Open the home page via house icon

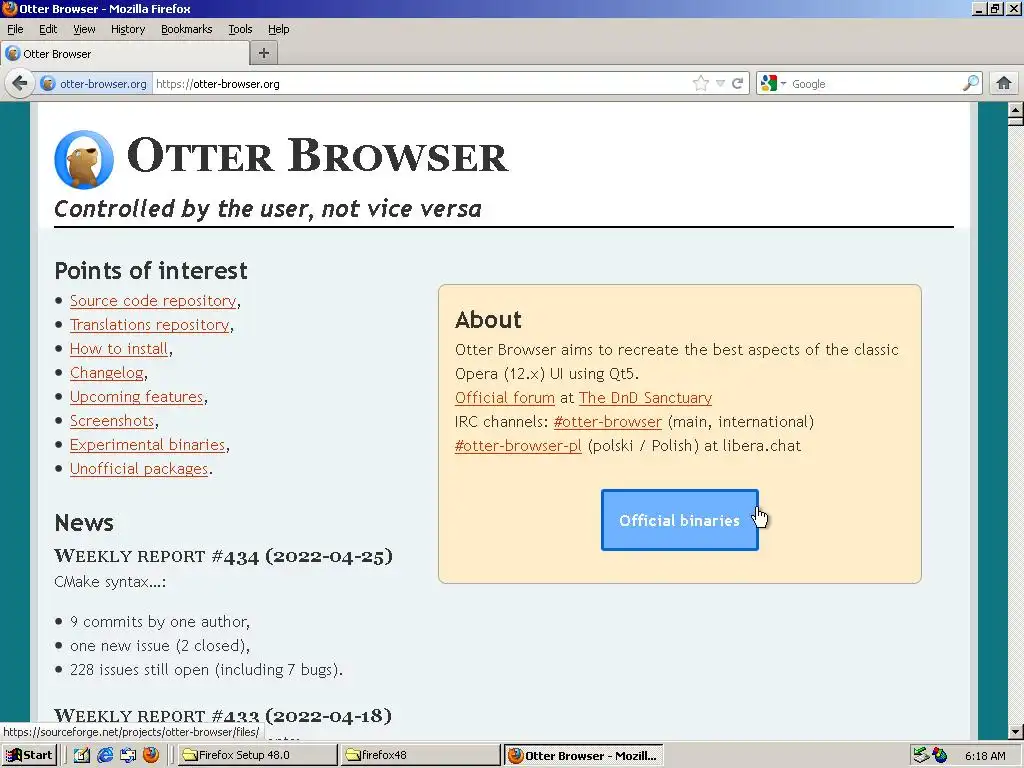coord(1004,84)
